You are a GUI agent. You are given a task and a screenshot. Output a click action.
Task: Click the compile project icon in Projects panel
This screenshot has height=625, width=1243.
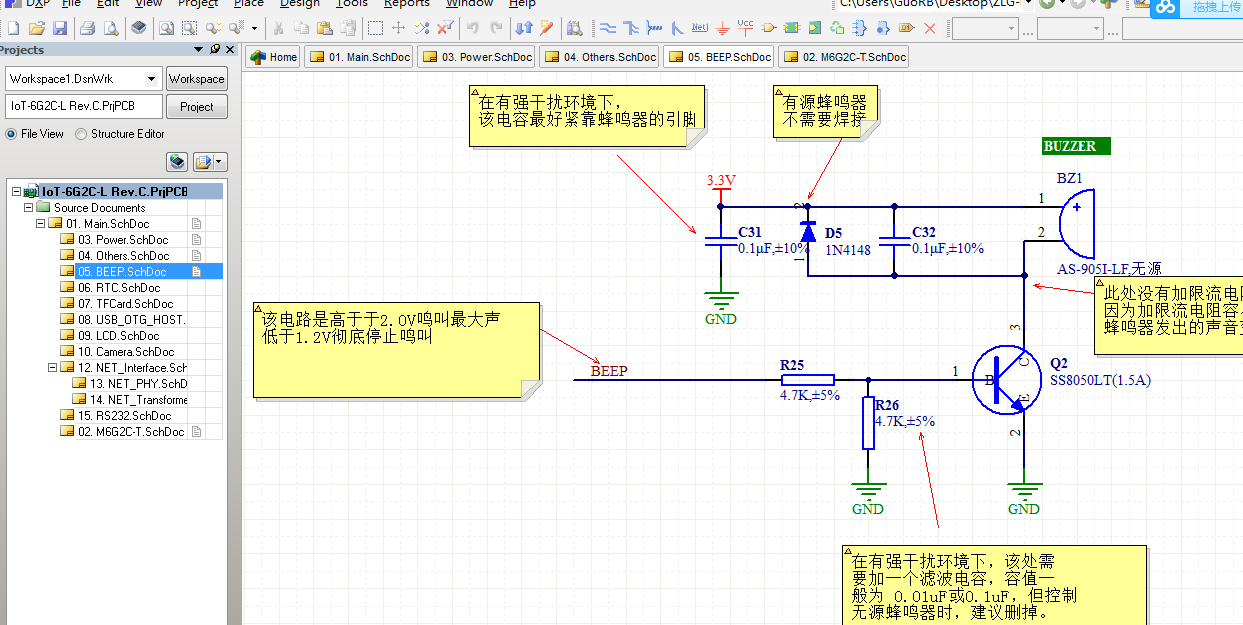click(x=177, y=161)
